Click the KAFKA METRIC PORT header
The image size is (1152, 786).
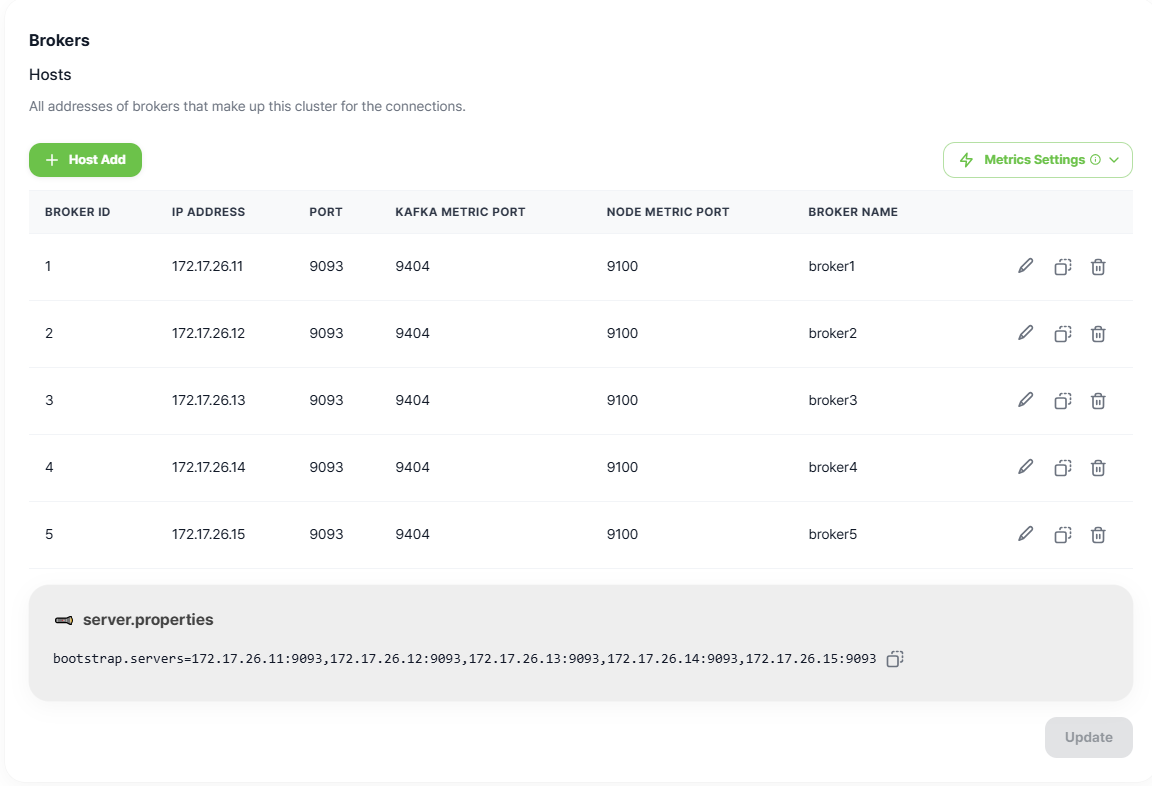click(460, 212)
